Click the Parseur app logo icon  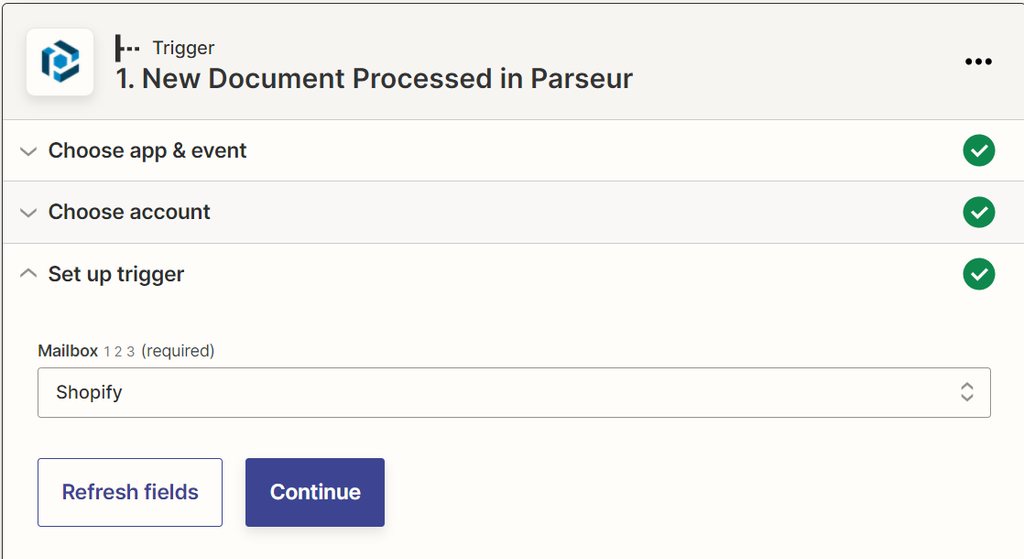[x=60, y=62]
